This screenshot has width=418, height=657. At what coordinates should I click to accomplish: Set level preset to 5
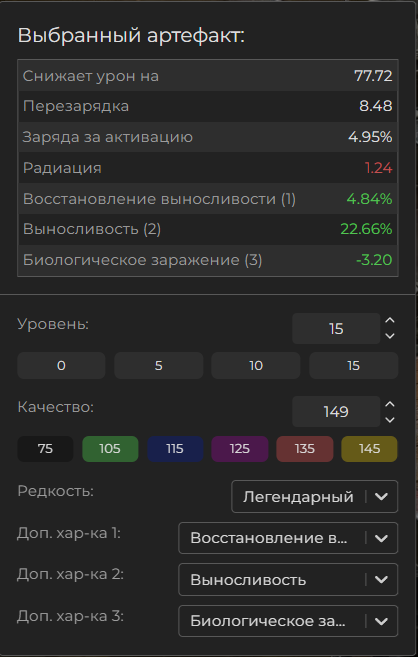click(x=159, y=365)
